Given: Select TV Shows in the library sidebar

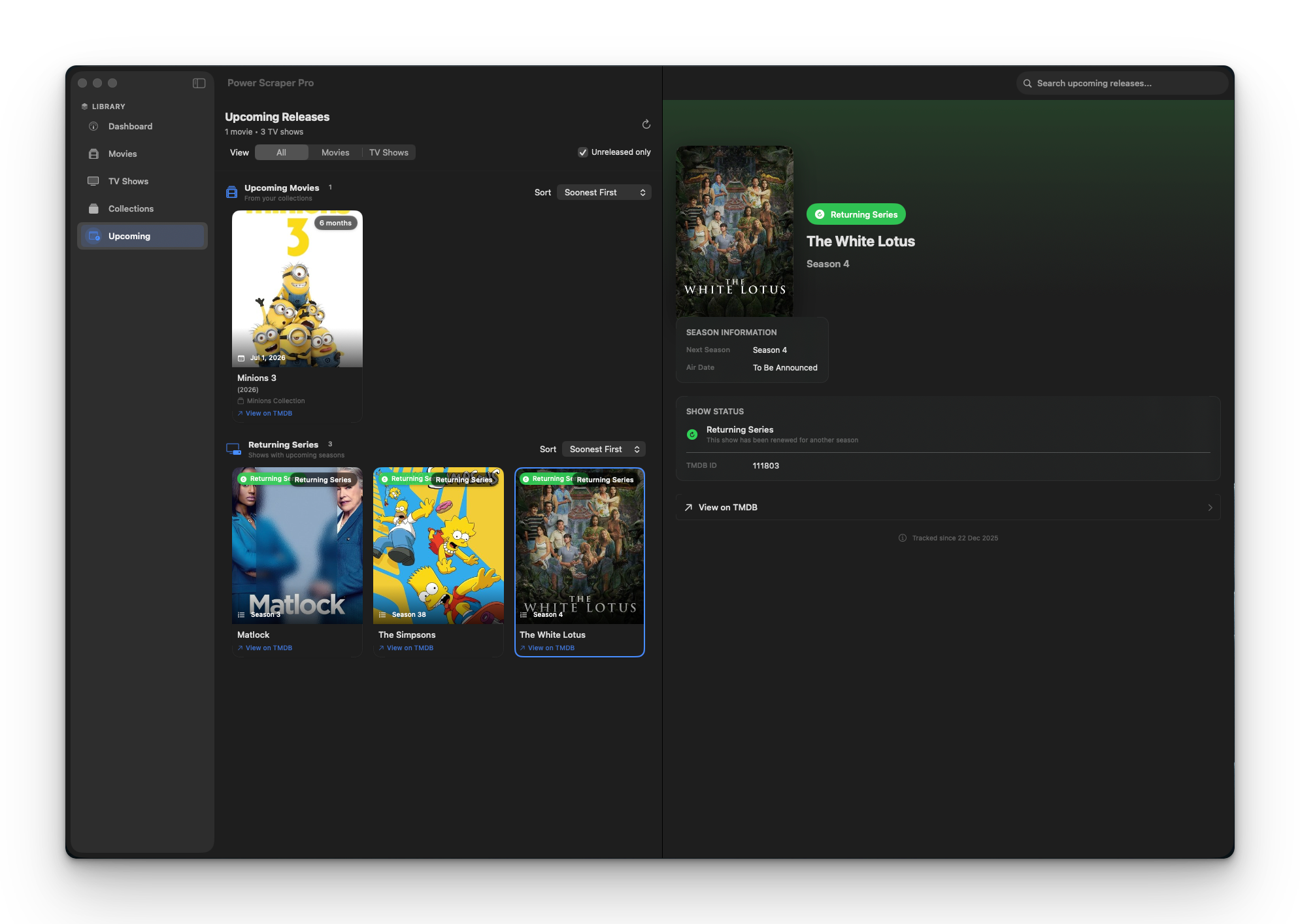Looking at the screenshot, I should (128, 181).
